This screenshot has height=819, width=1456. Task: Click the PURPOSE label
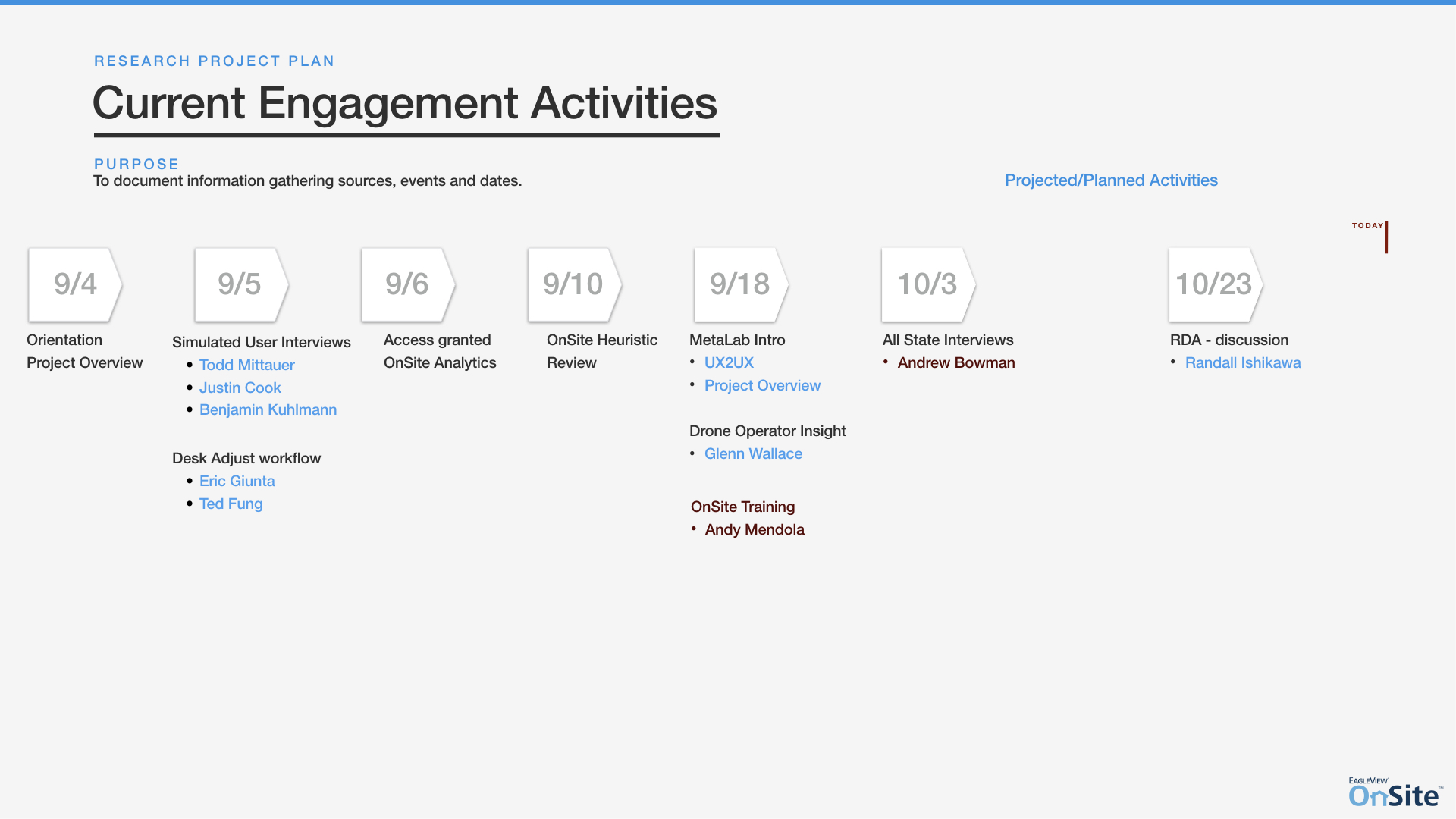pyautogui.click(x=136, y=165)
